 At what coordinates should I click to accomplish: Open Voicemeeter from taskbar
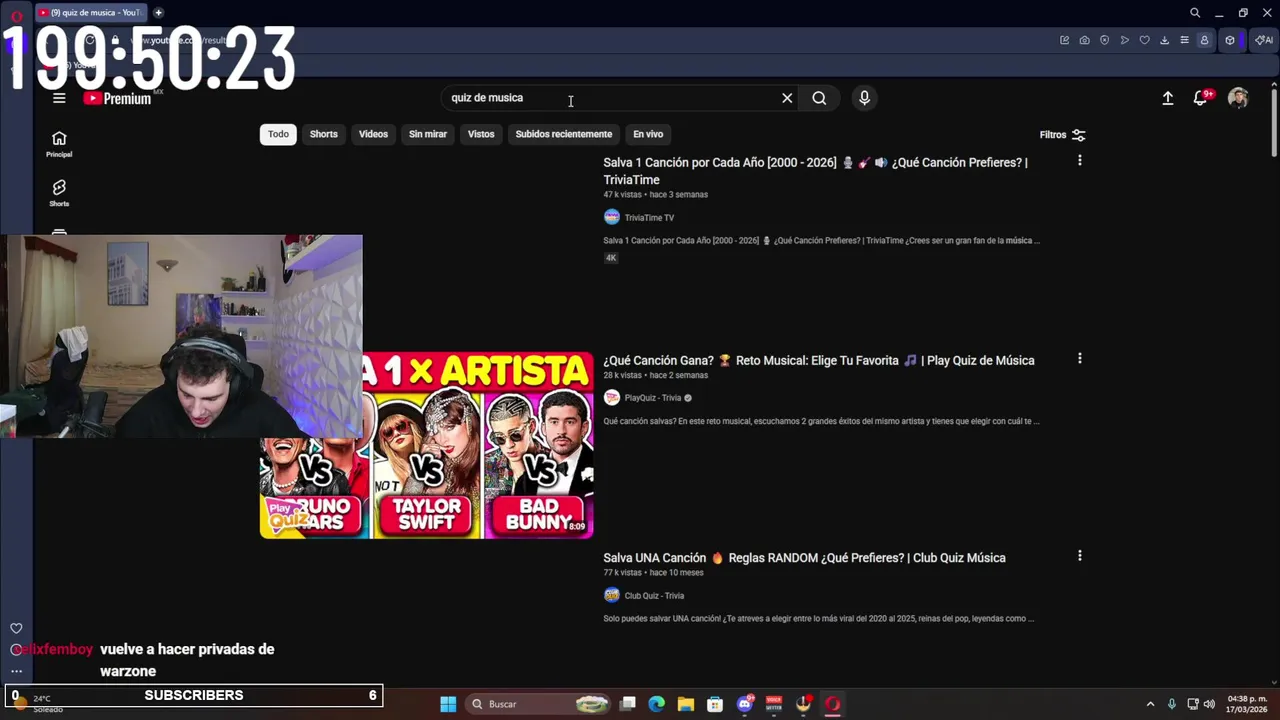pos(773,704)
